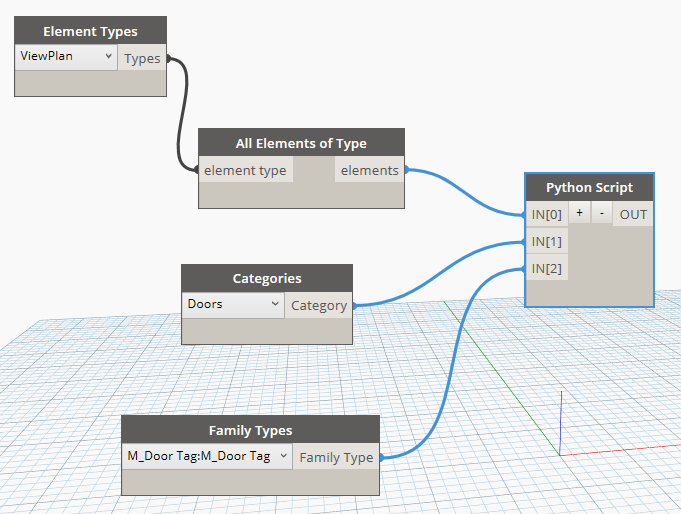Viewport: 681px width, 514px height.
Task: Select the IN[2] input port
Action: pos(546,268)
